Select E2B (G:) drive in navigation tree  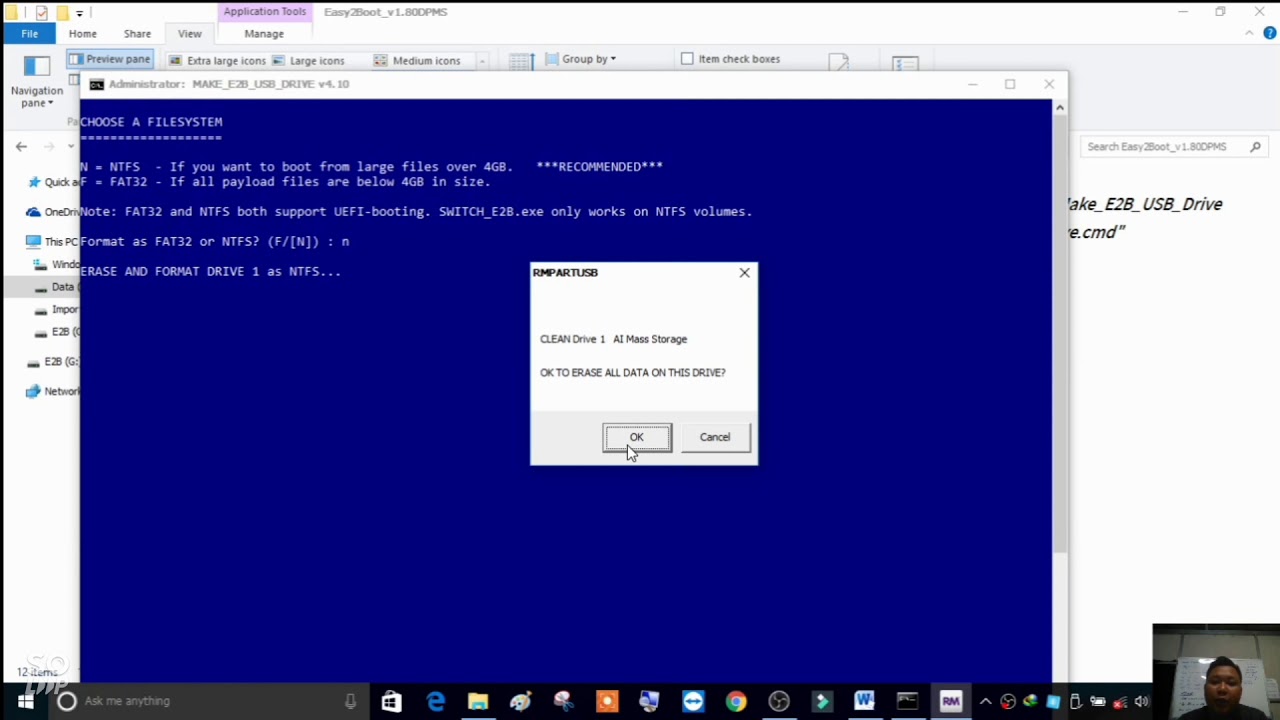(53, 362)
